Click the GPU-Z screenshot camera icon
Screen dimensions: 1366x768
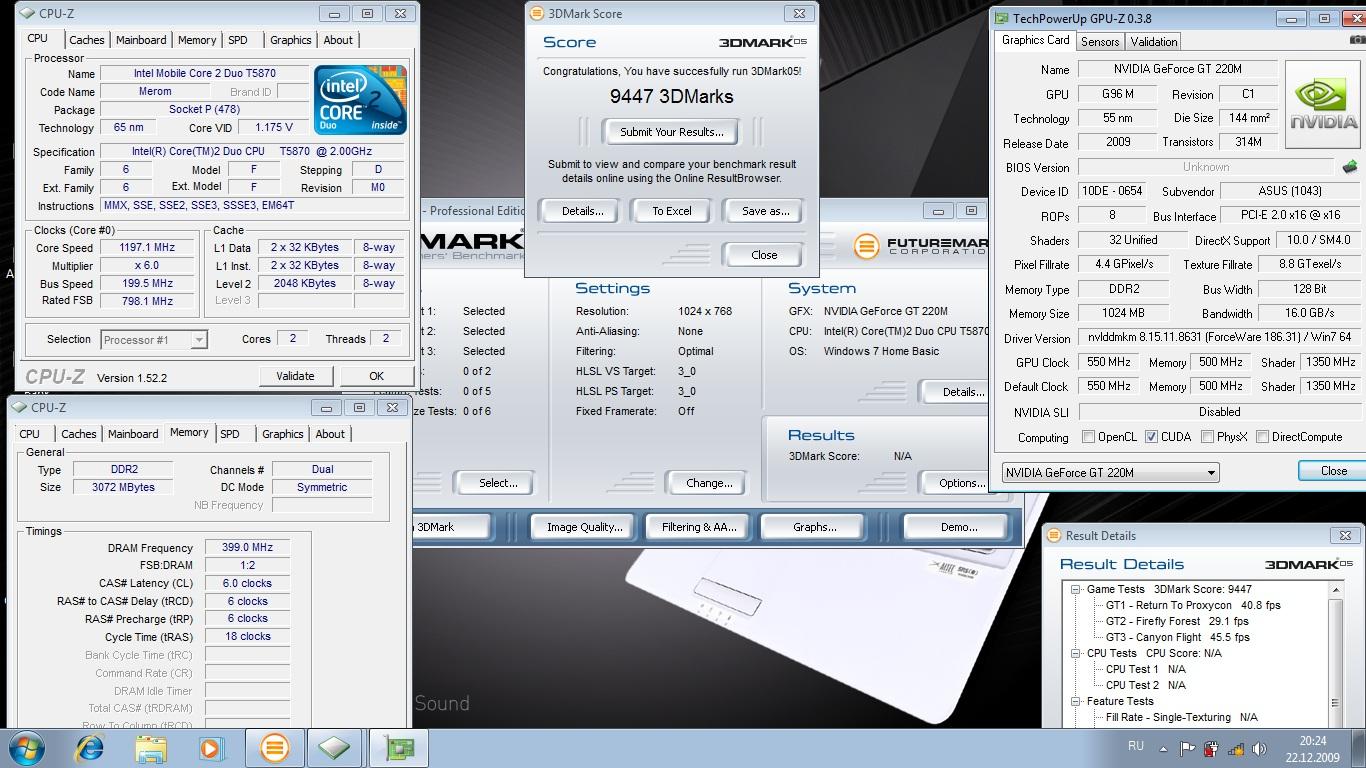[1357, 41]
